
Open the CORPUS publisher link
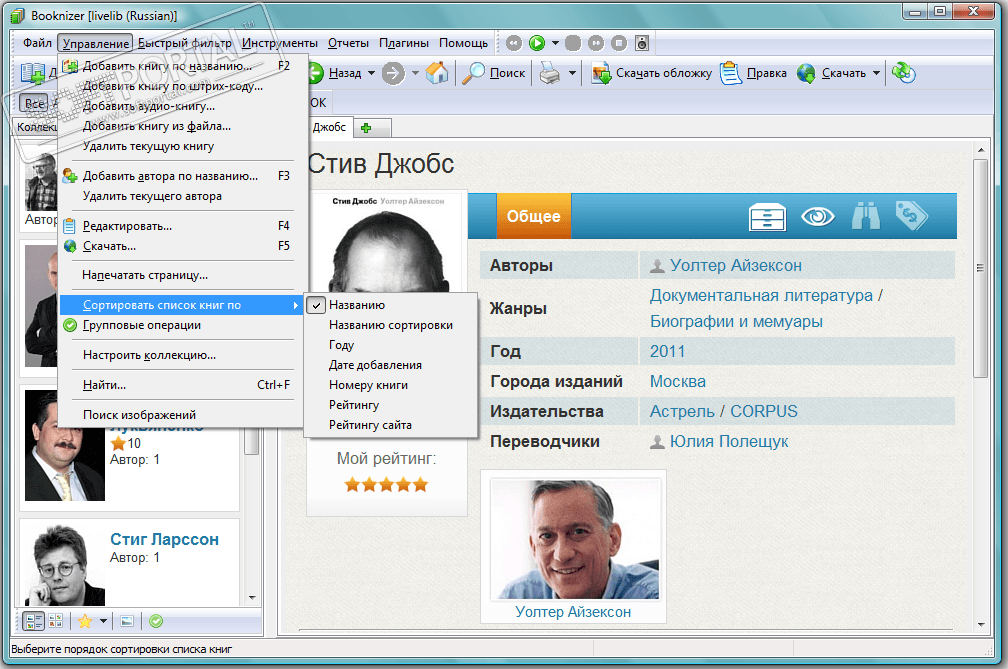[x=764, y=411]
